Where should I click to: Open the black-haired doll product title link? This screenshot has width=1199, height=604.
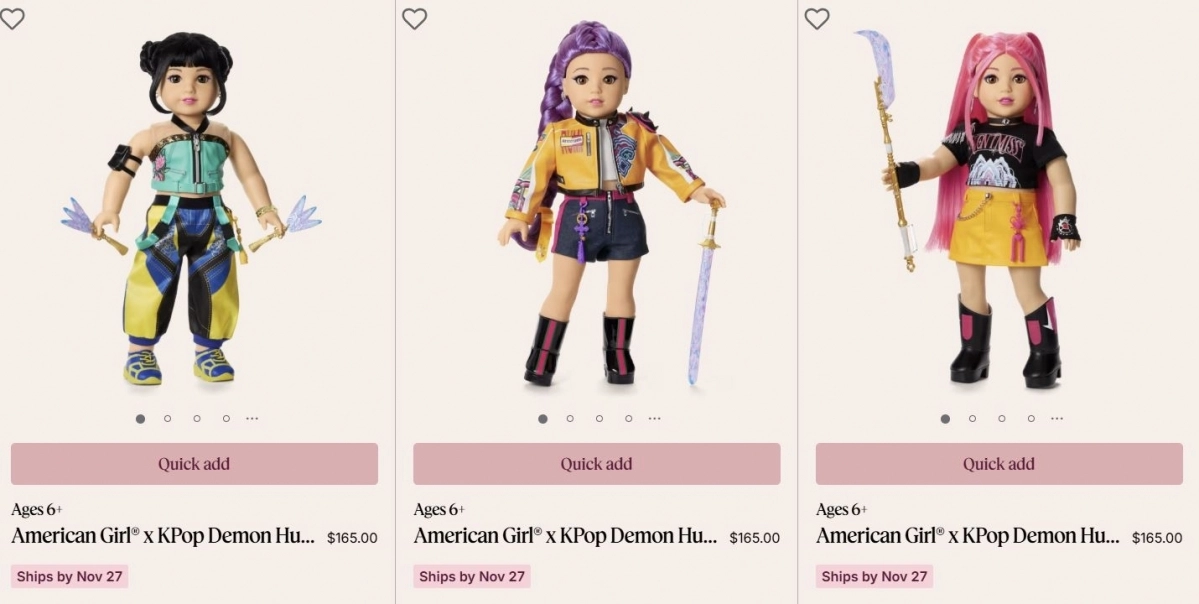coord(162,536)
